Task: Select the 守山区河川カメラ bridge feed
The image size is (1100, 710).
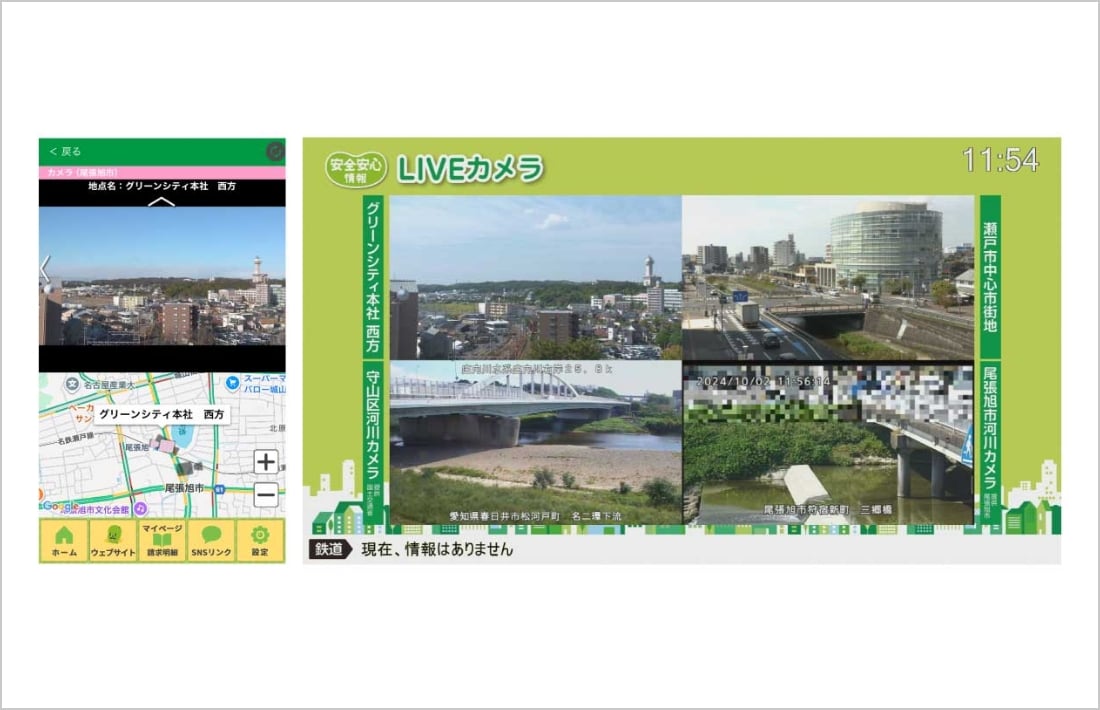Action: coord(535,443)
